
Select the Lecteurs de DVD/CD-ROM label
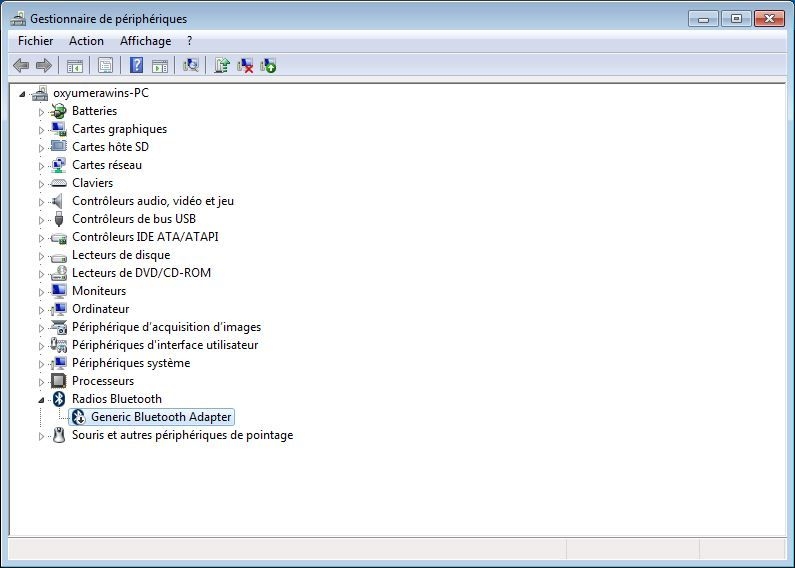click(141, 273)
